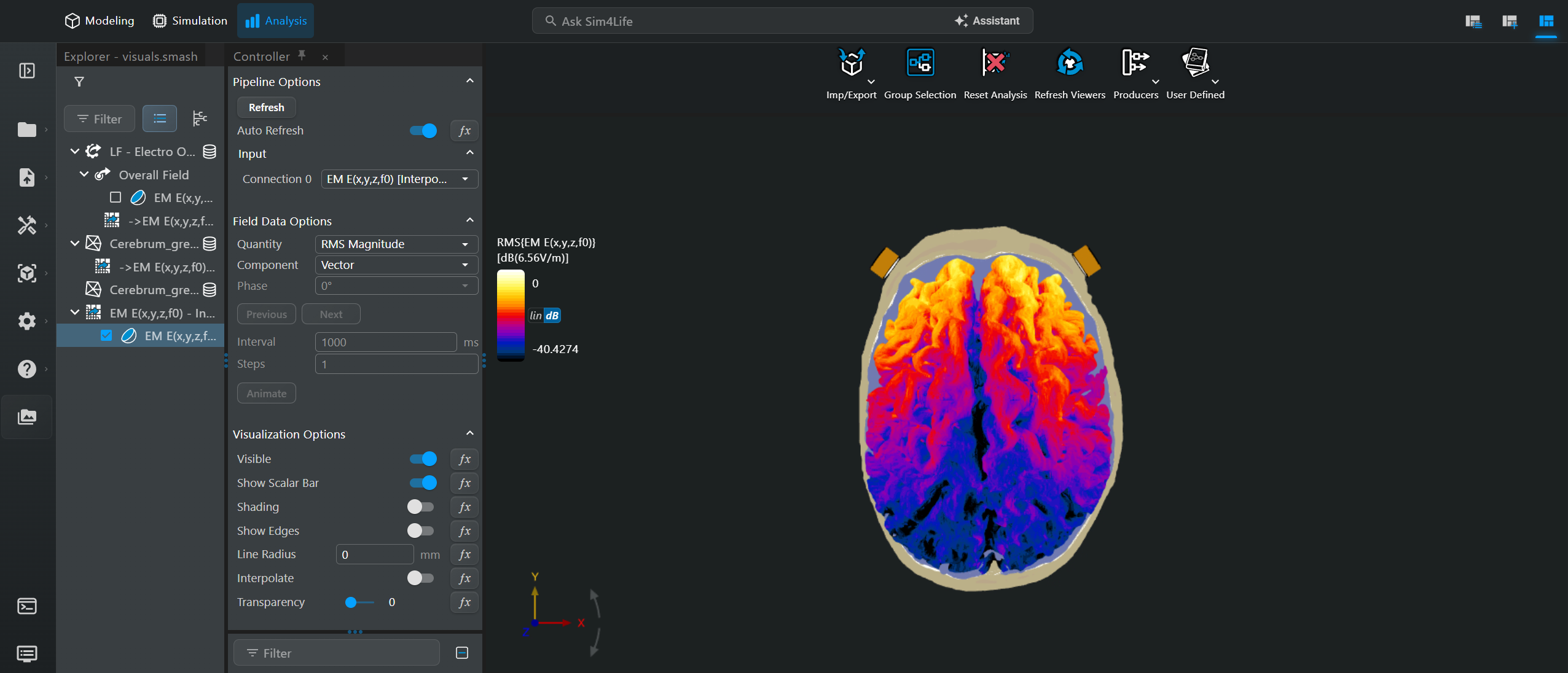Uncheck the selected EM E(x,y,z,f... viewer checkbox
1568x673 pixels.
[106, 335]
